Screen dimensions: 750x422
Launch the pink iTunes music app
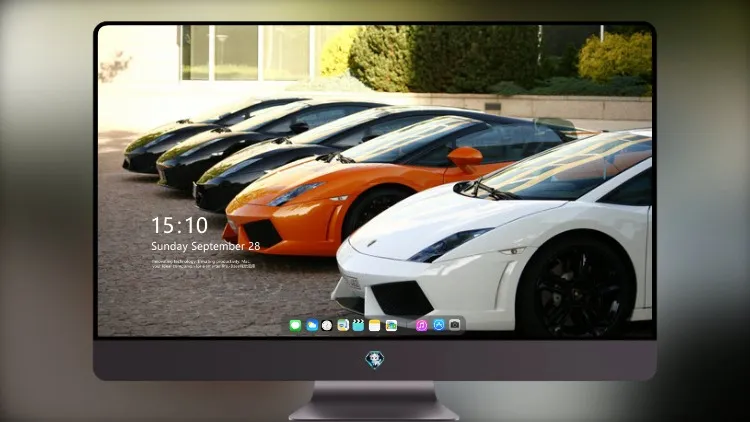click(421, 326)
